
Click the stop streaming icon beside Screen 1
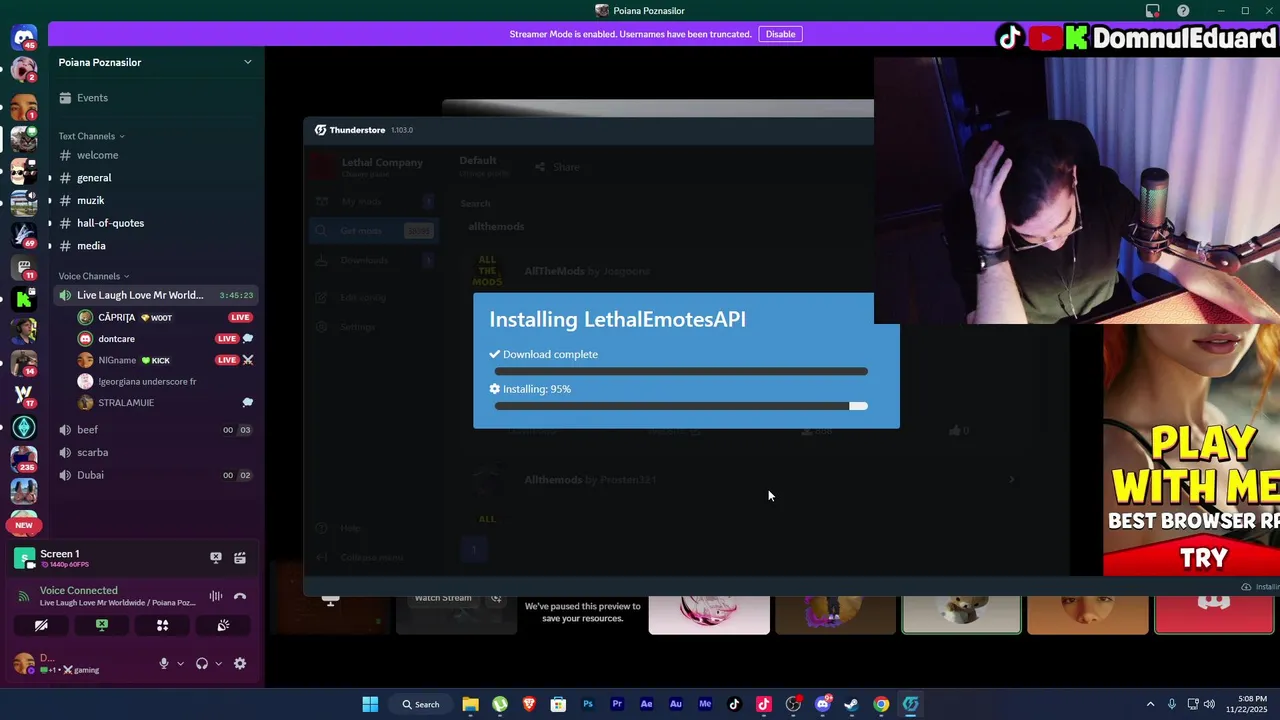click(x=215, y=558)
